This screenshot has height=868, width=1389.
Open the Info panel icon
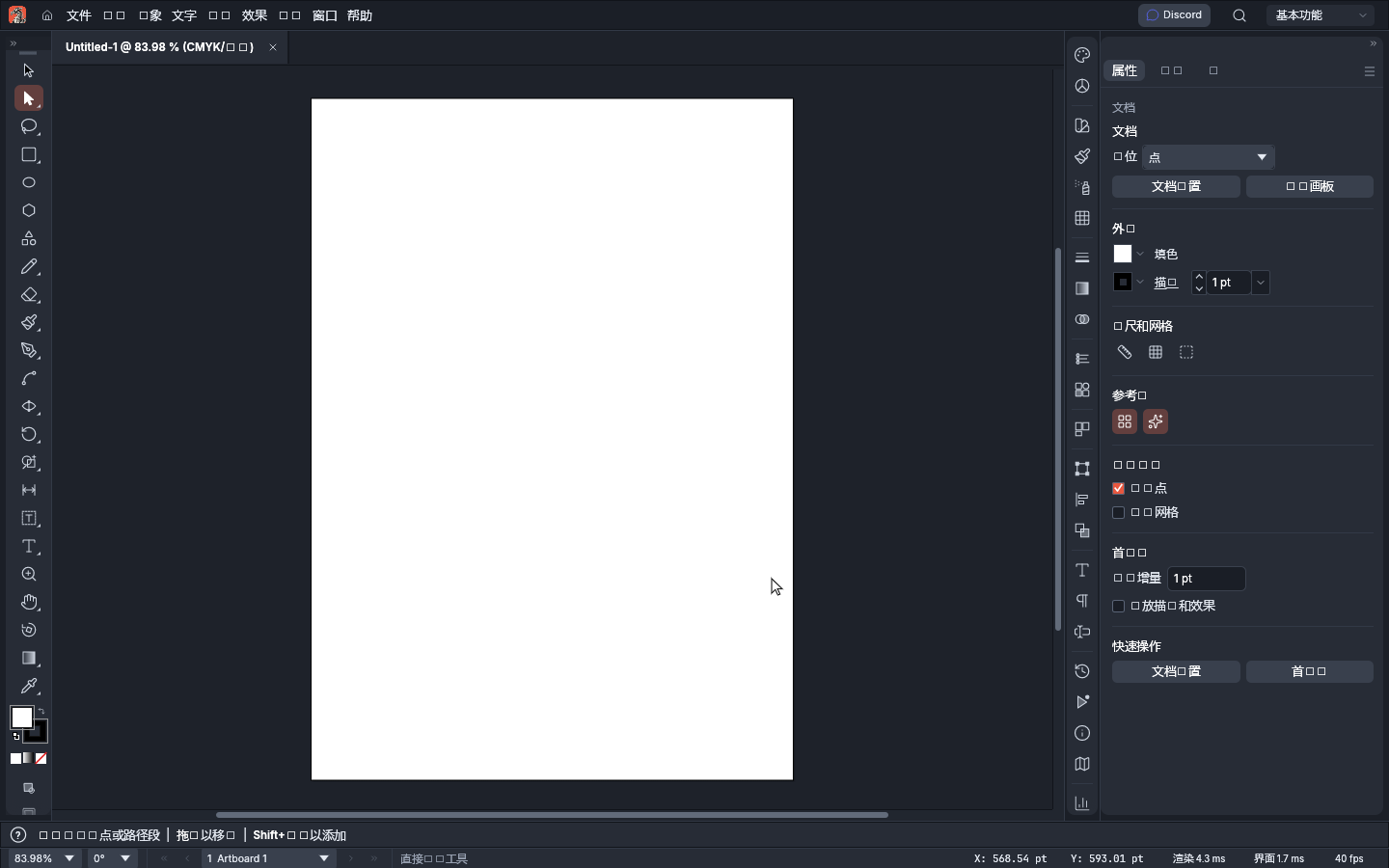tap(1082, 733)
